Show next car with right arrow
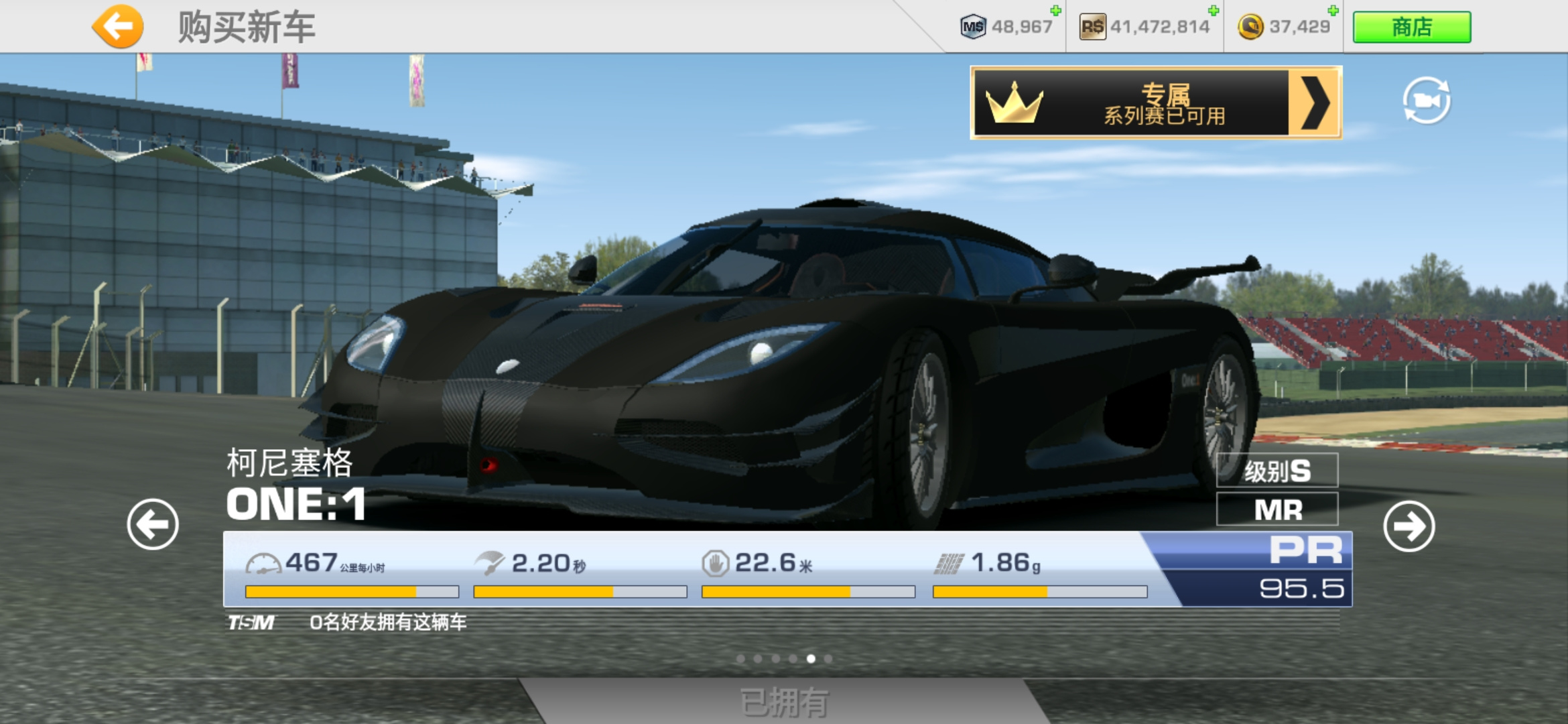Image resolution: width=1568 pixels, height=724 pixels. tap(1409, 526)
